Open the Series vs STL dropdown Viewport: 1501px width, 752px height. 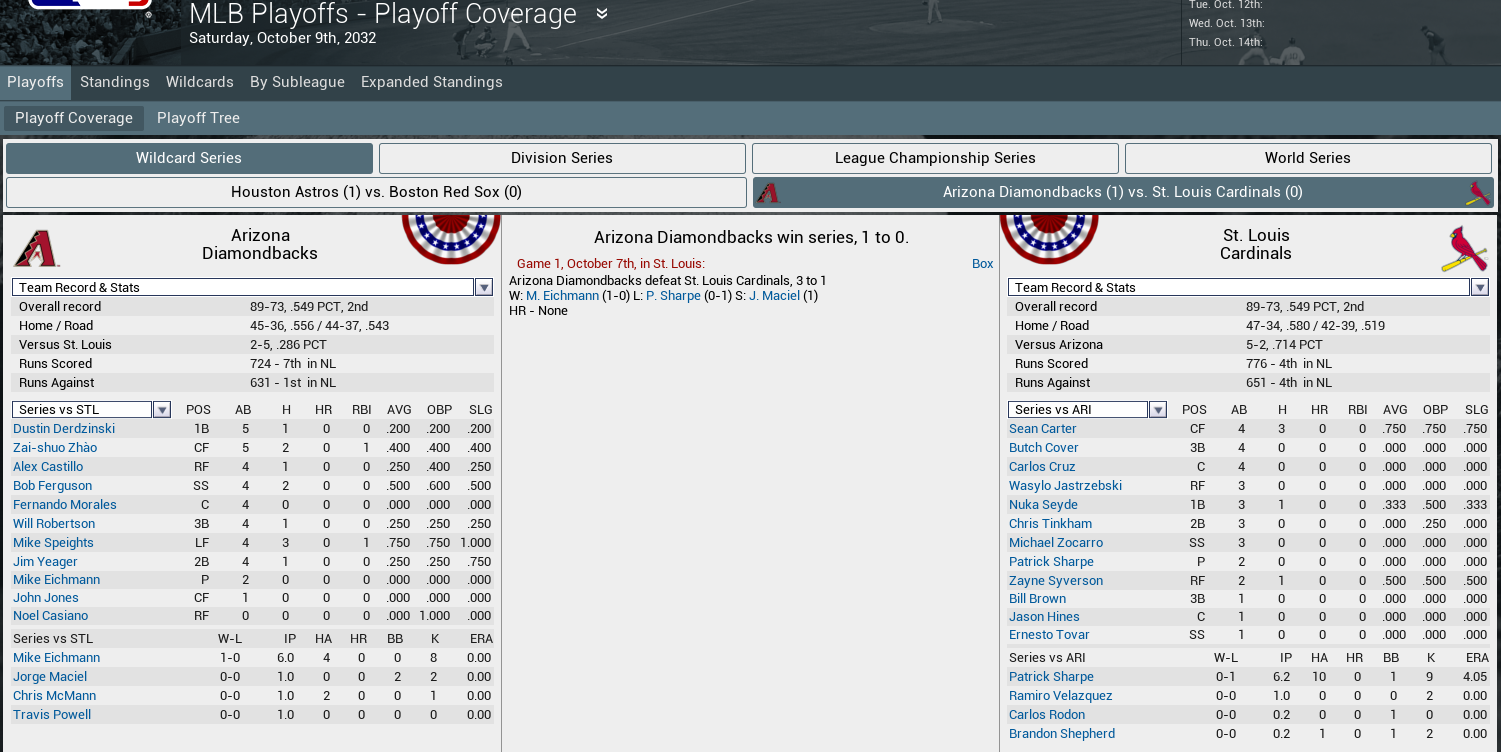point(162,410)
